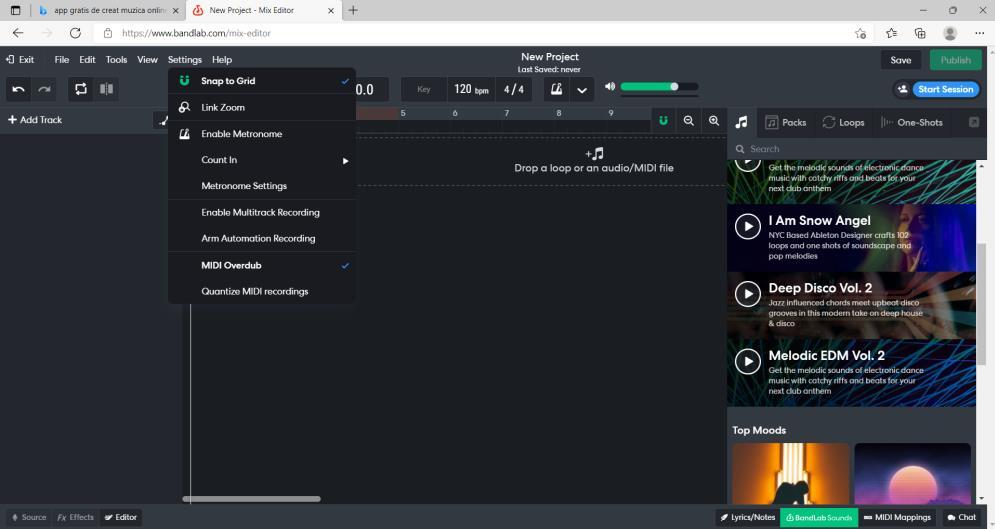Screen dimensions: 995x529
Task: Click the volume speaker icon
Action: click(x=610, y=86)
